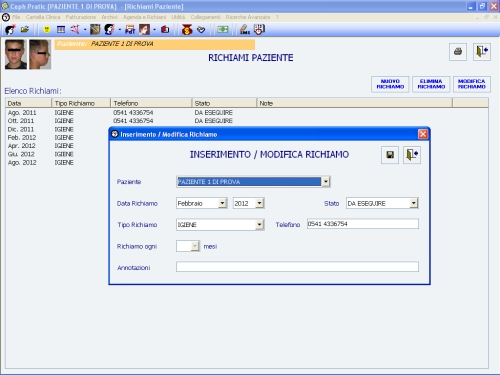
Task: Click the Telefono input field in dialog
Action: pyautogui.click(x=363, y=224)
